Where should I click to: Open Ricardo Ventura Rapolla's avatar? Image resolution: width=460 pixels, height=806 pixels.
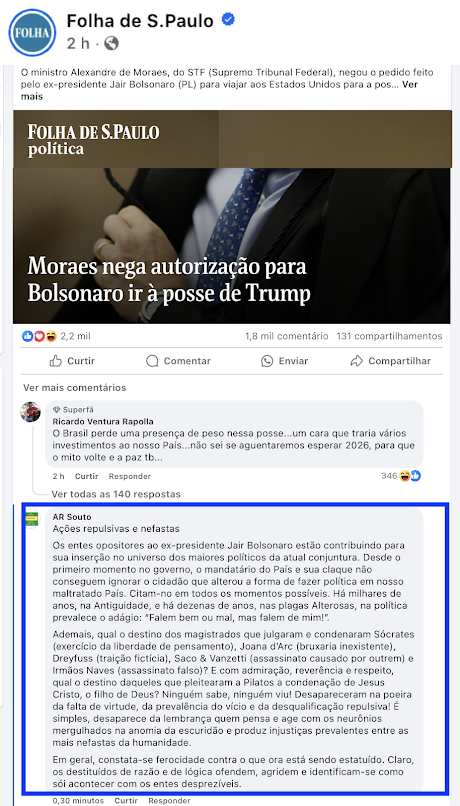[30, 412]
